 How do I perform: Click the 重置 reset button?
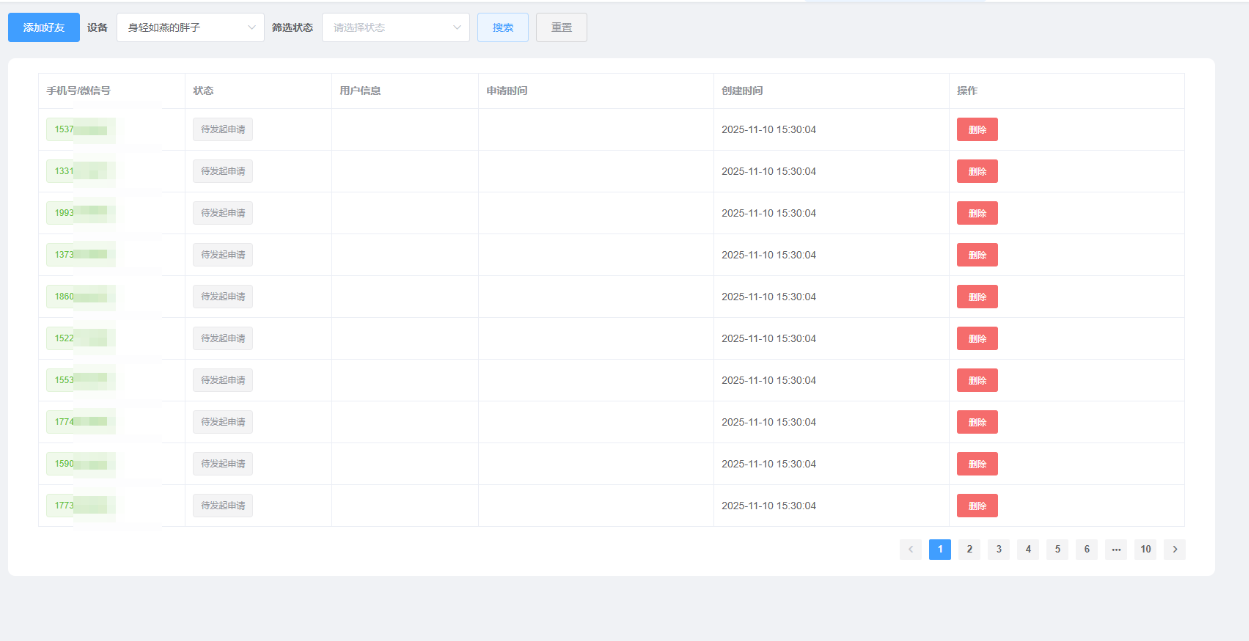(562, 28)
